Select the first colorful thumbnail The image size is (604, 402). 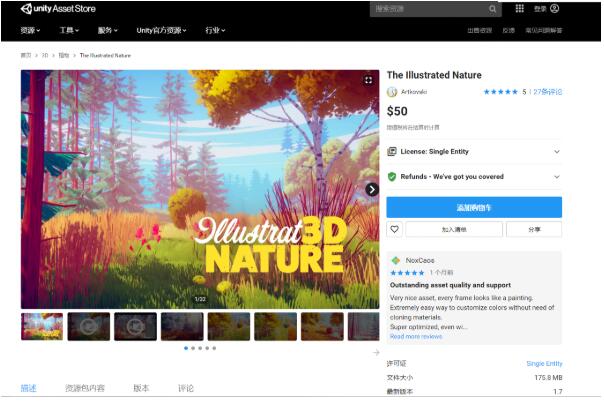pos(42,327)
